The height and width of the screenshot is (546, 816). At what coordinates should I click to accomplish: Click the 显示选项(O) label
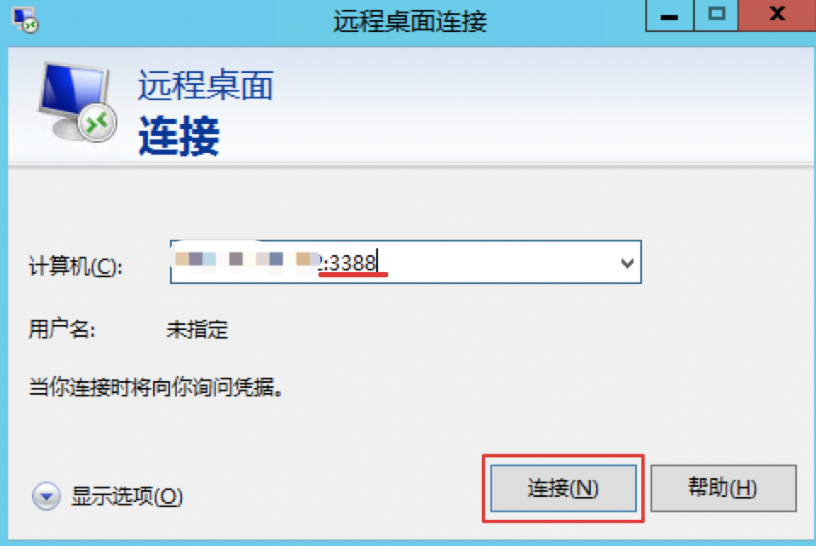[128, 496]
